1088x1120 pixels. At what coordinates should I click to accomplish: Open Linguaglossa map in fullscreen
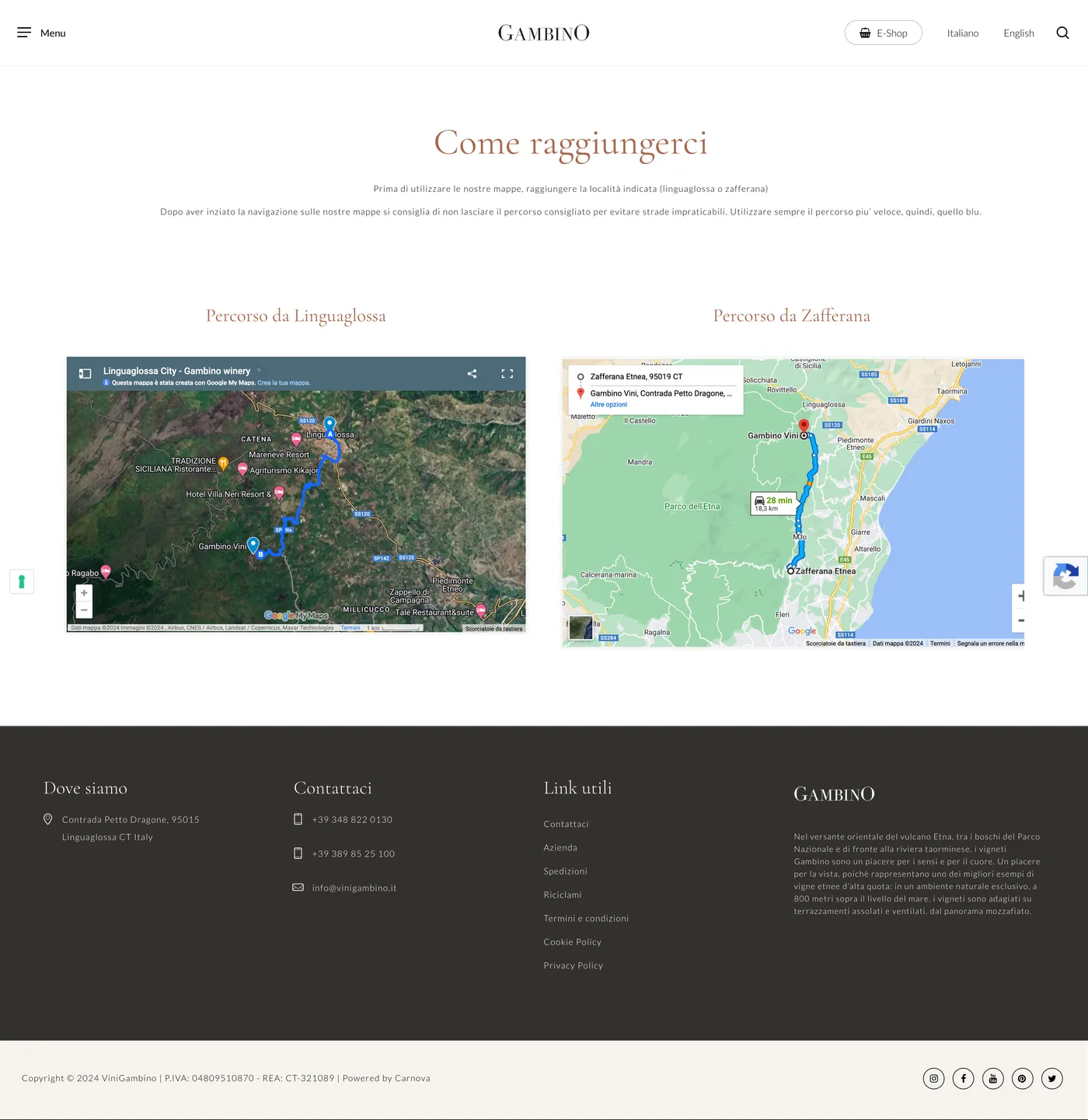point(507,374)
